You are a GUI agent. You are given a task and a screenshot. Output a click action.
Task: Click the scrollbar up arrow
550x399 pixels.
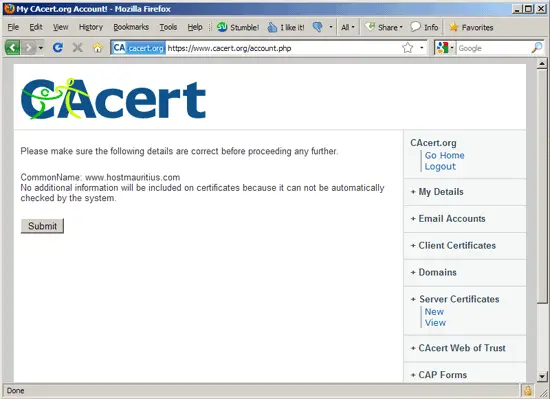(542, 64)
